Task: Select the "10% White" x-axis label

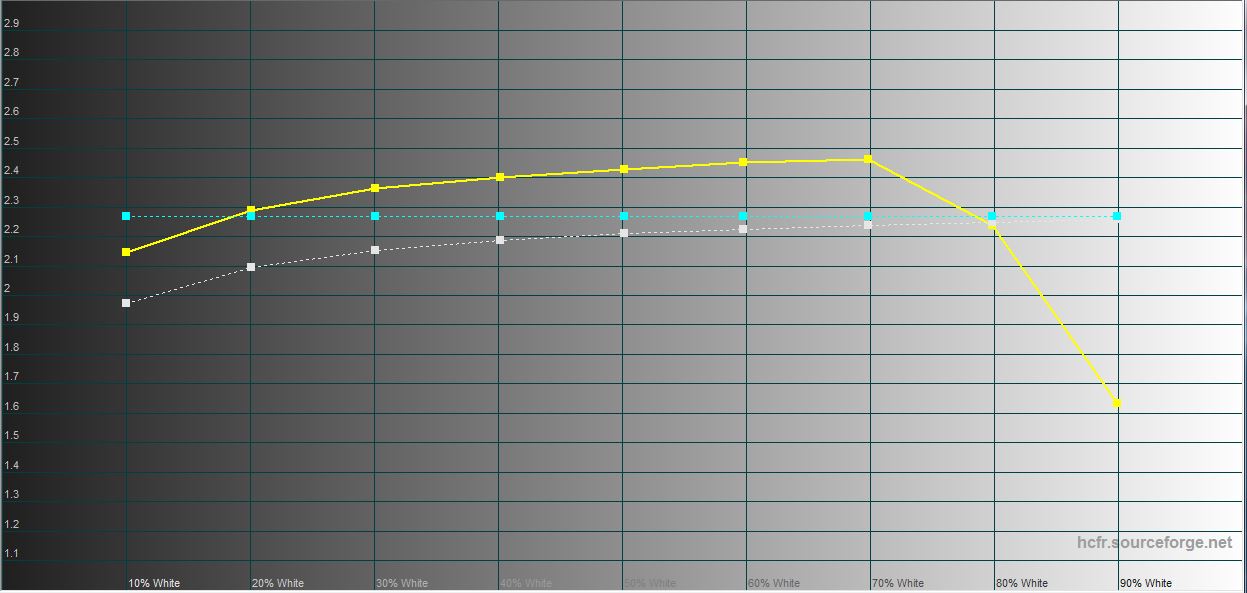Action: pos(154,583)
